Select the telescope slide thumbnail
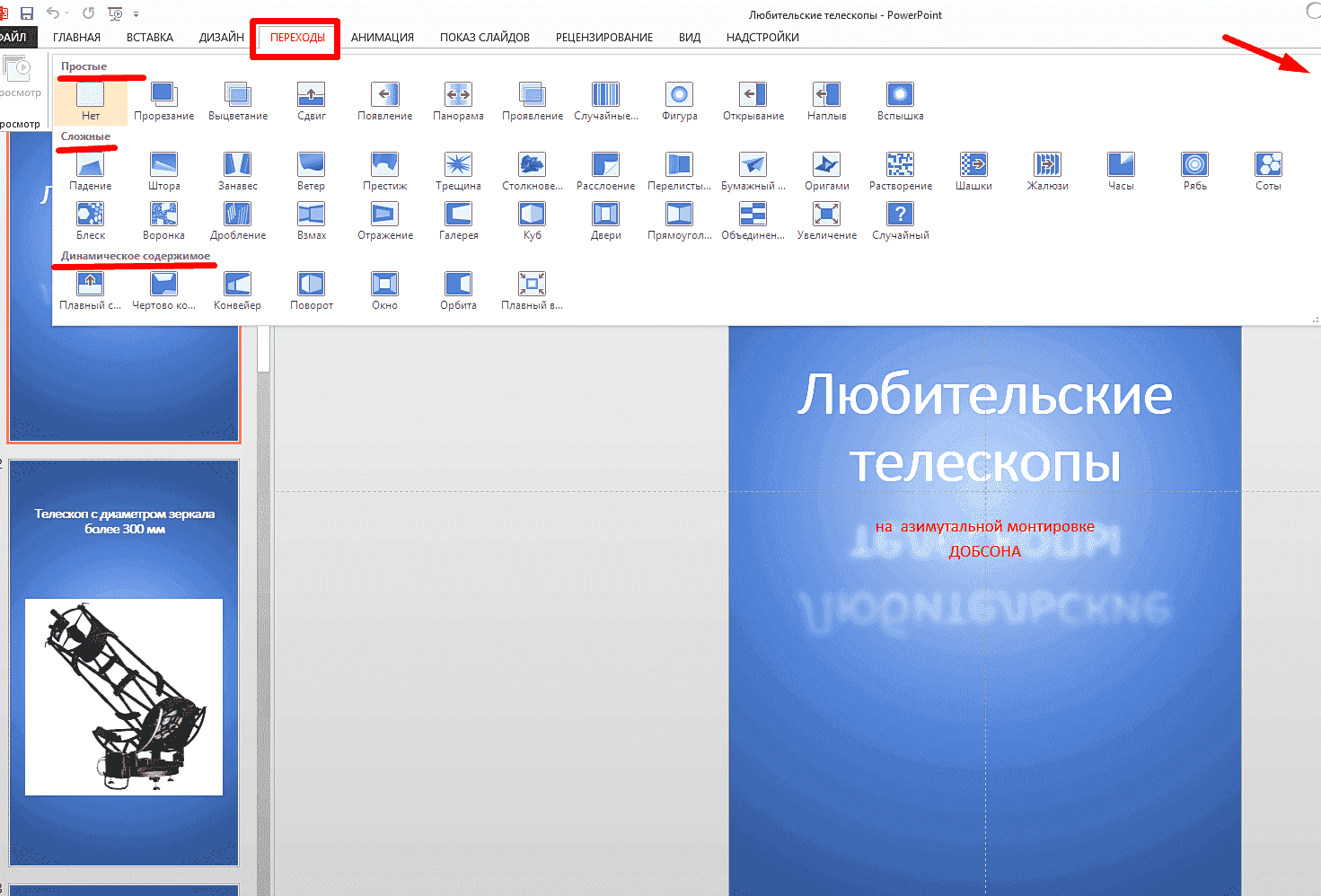The width and height of the screenshot is (1321, 896). [124, 663]
